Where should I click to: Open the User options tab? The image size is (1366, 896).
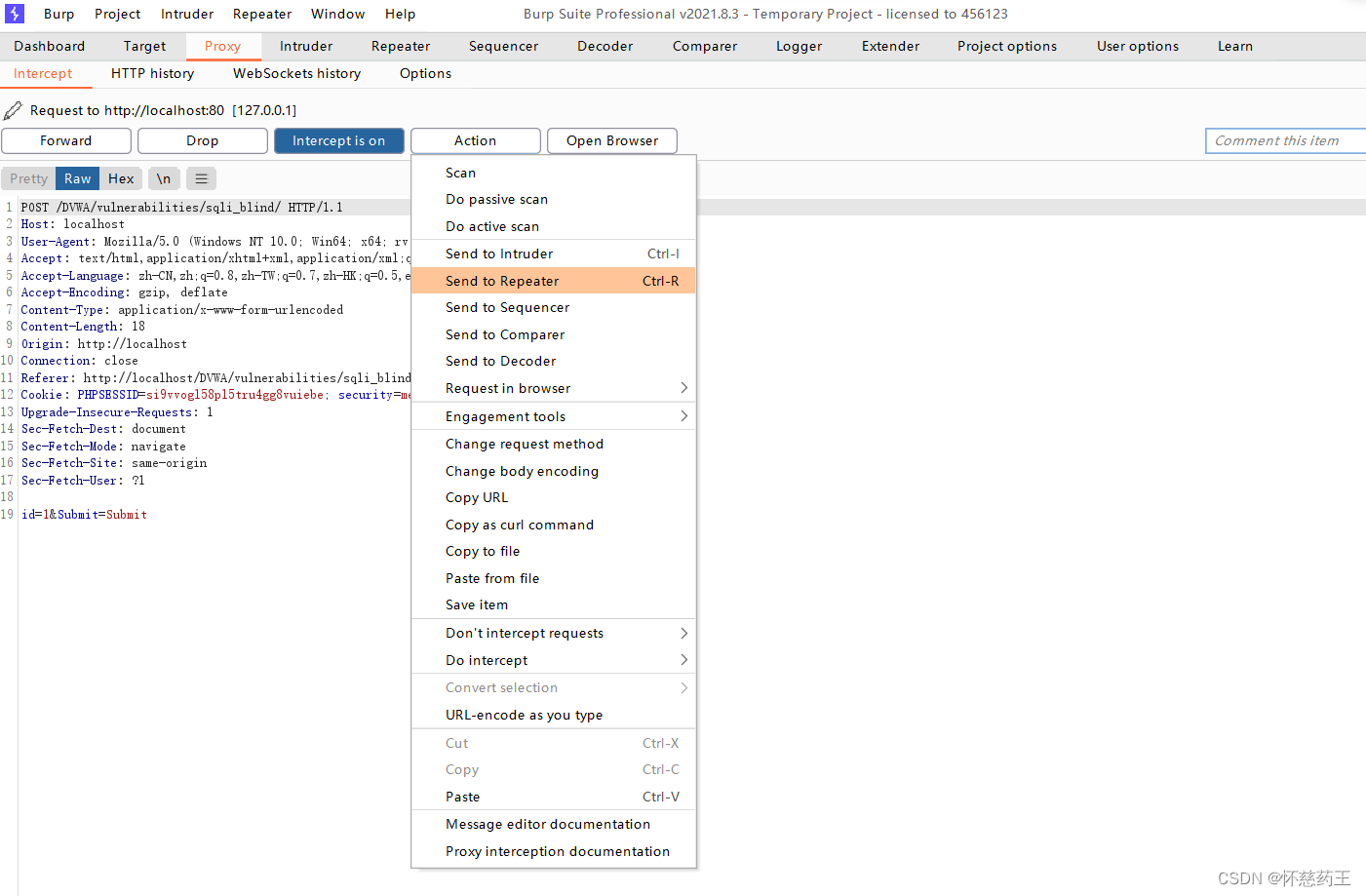click(x=1138, y=46)
